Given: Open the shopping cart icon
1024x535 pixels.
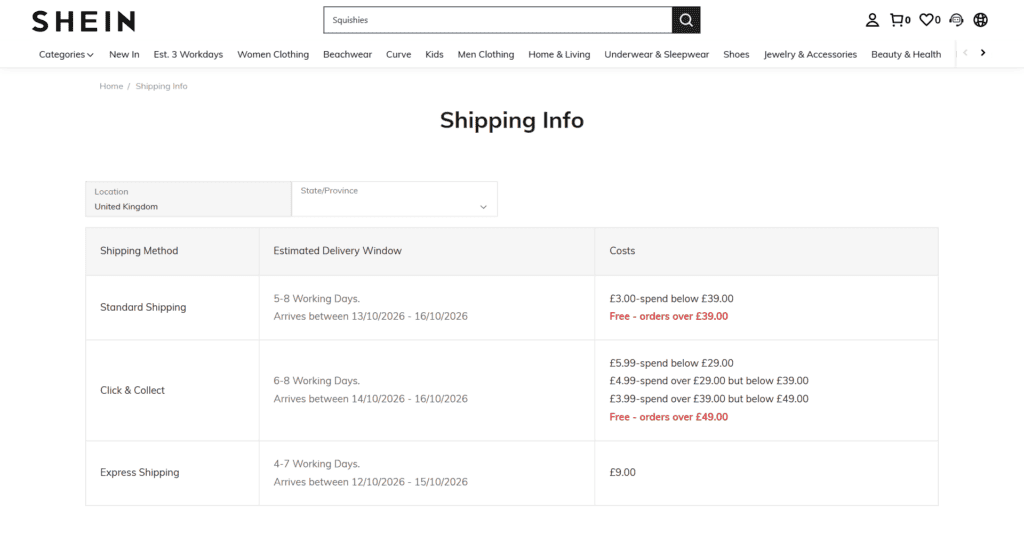Looking at the screenshot, I should (900, 20).
